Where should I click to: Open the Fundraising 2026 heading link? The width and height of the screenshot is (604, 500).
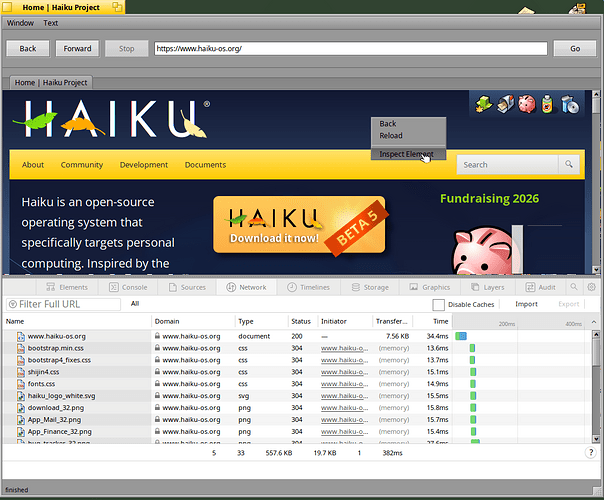coord(489,199)
